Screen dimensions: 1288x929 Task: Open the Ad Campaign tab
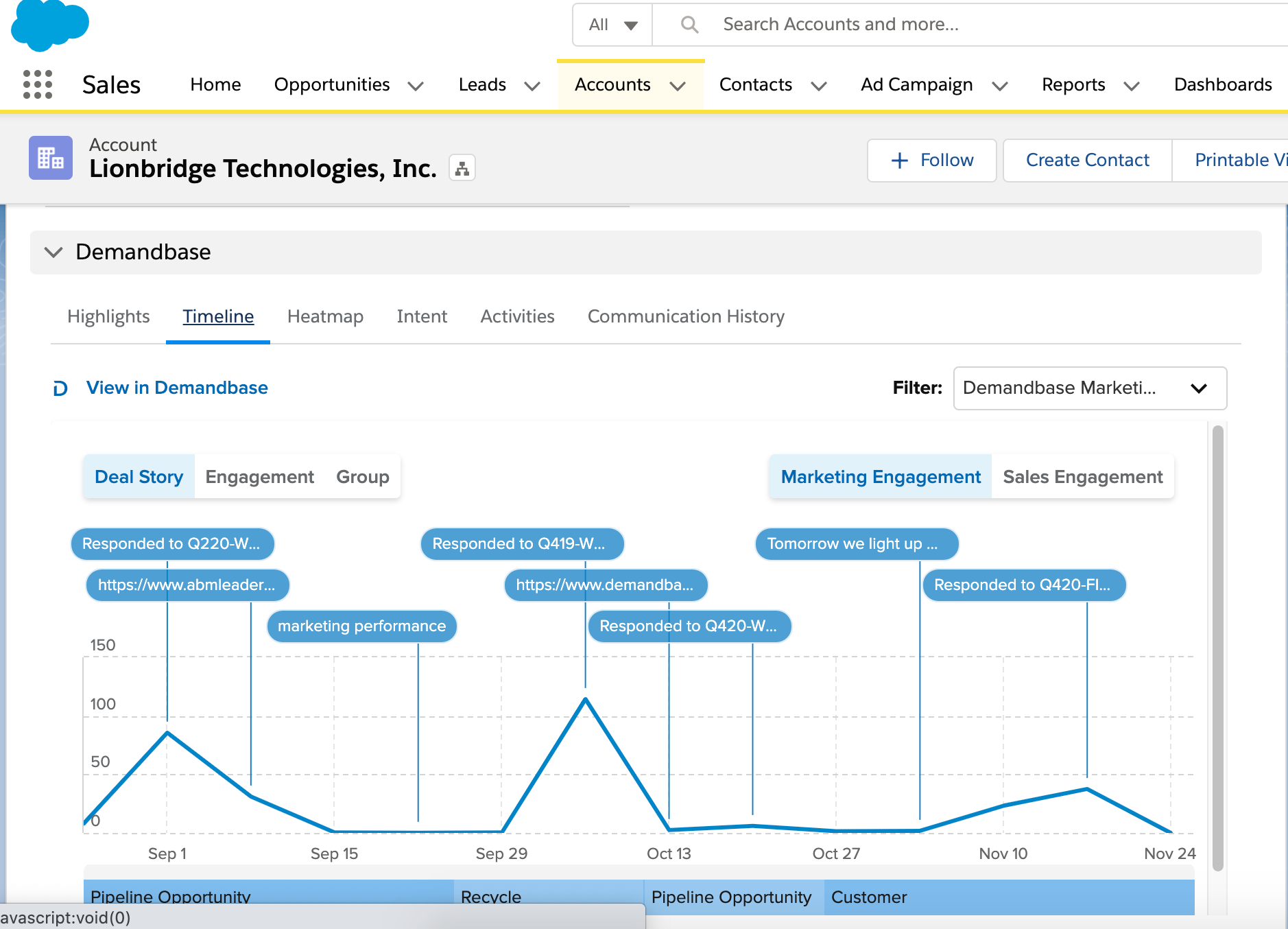click(917, 84)
